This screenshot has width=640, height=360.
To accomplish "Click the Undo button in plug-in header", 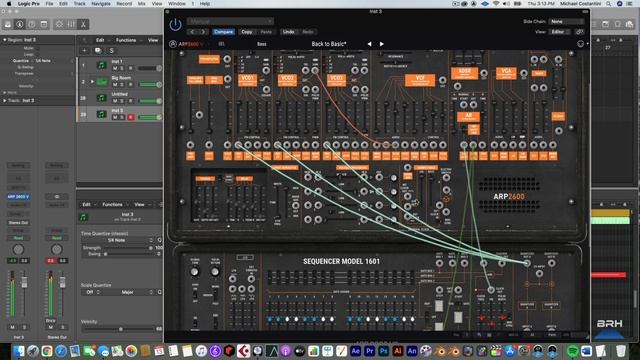I will pyautogui.click(x=289, y=31).
